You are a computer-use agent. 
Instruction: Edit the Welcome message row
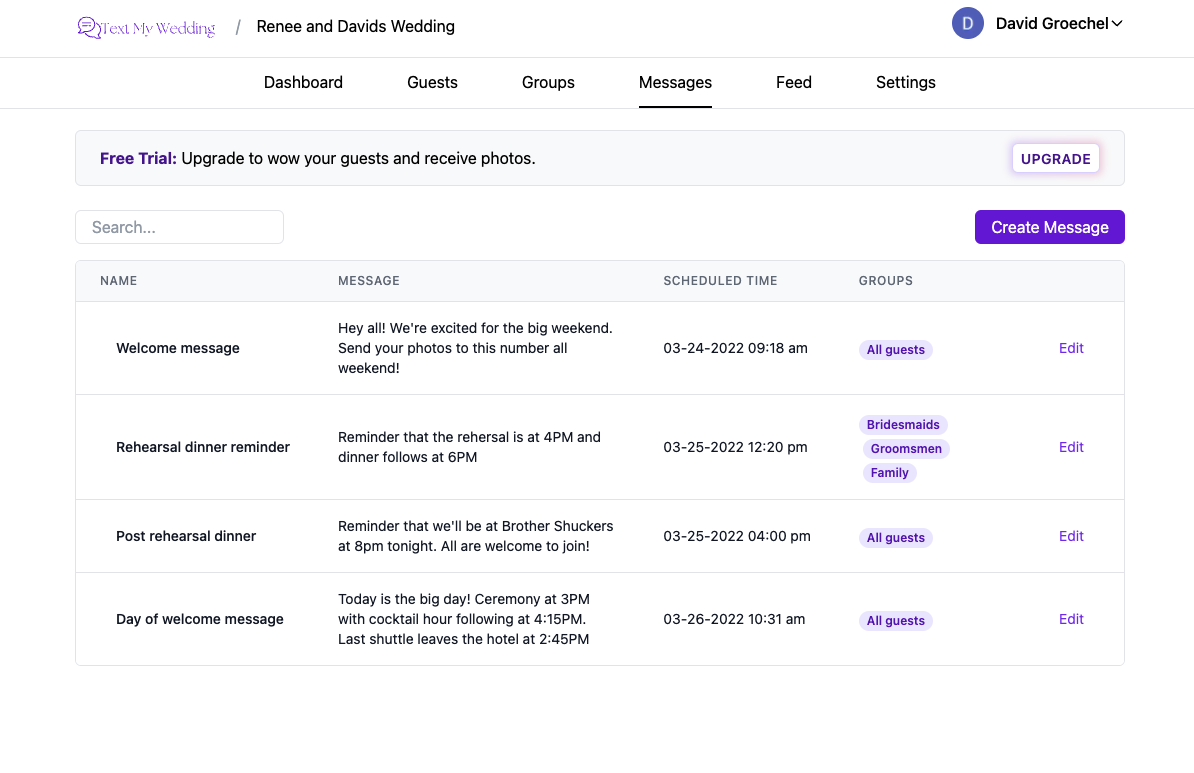(1071, 348)
